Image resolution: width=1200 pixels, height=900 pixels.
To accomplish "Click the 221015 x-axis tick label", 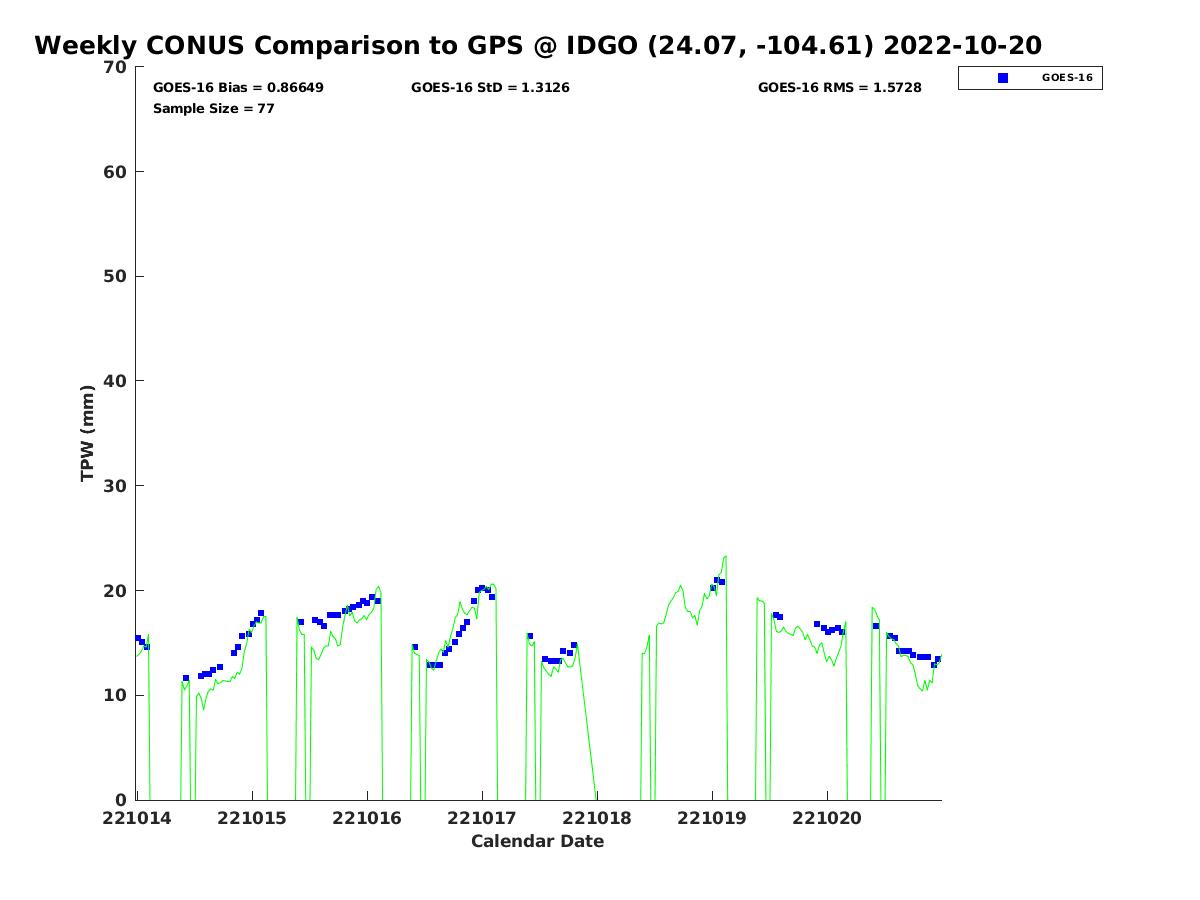I will (252, 818).
